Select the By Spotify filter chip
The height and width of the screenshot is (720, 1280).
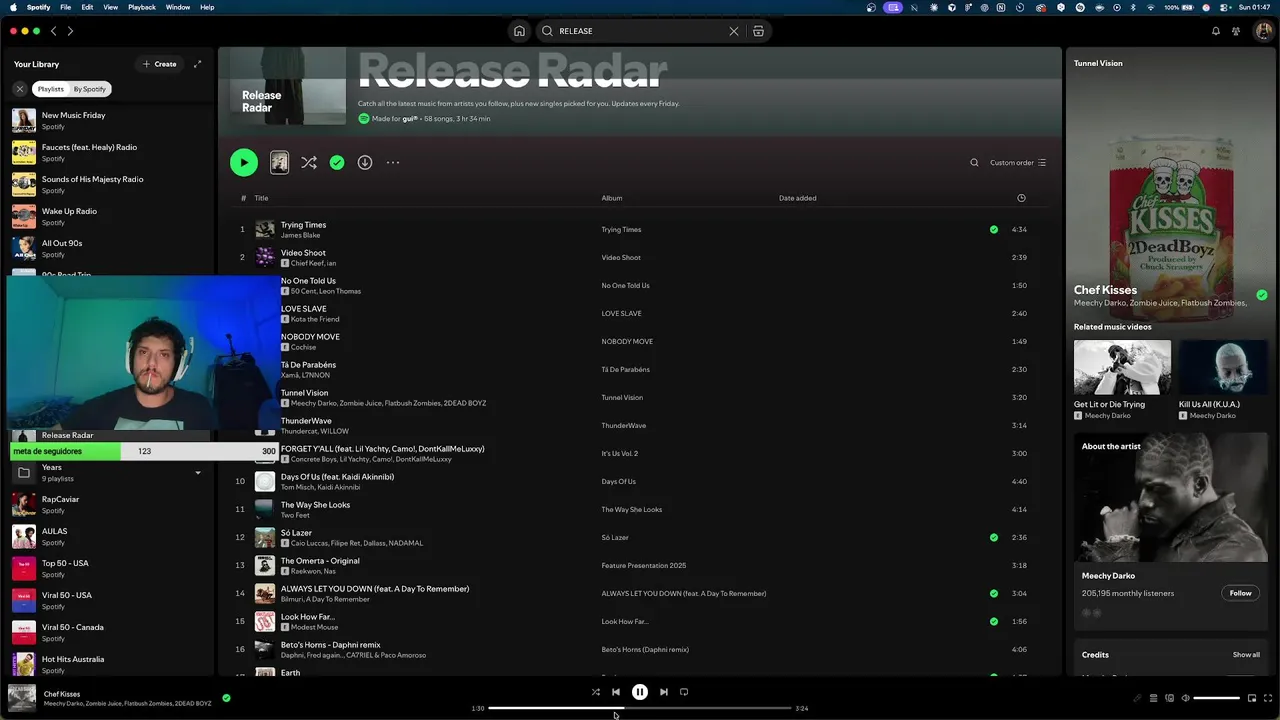[89, 89]
